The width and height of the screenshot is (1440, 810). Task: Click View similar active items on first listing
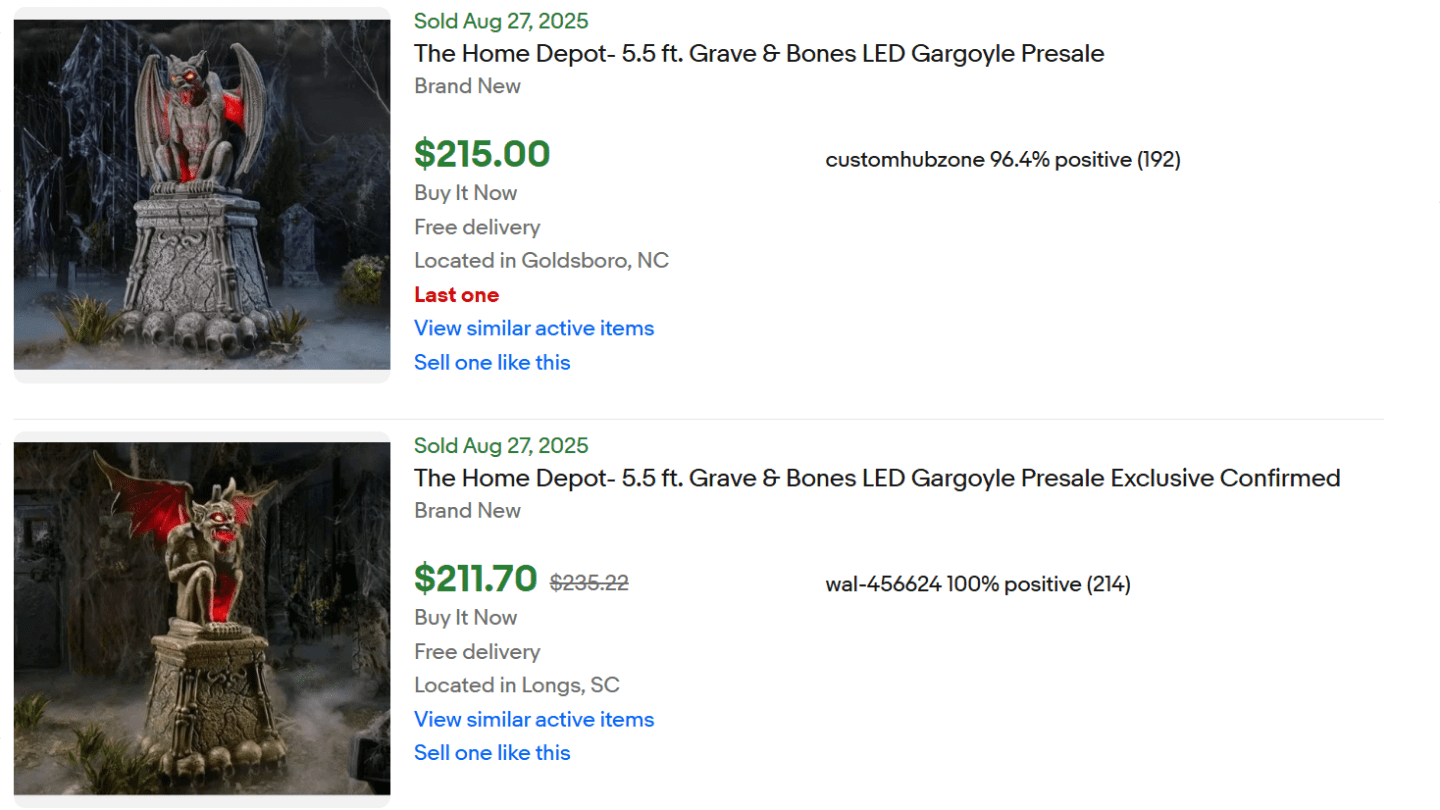(x=533, y=328)
